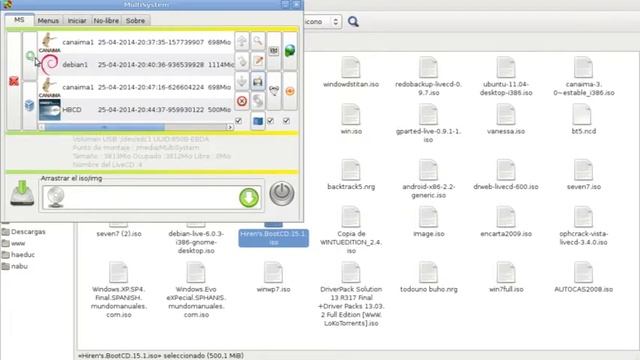Select the ophcrack-vista-livecd-3.4.0.iso file
This screenshot has height=360, width=640.
pos(584,227)
